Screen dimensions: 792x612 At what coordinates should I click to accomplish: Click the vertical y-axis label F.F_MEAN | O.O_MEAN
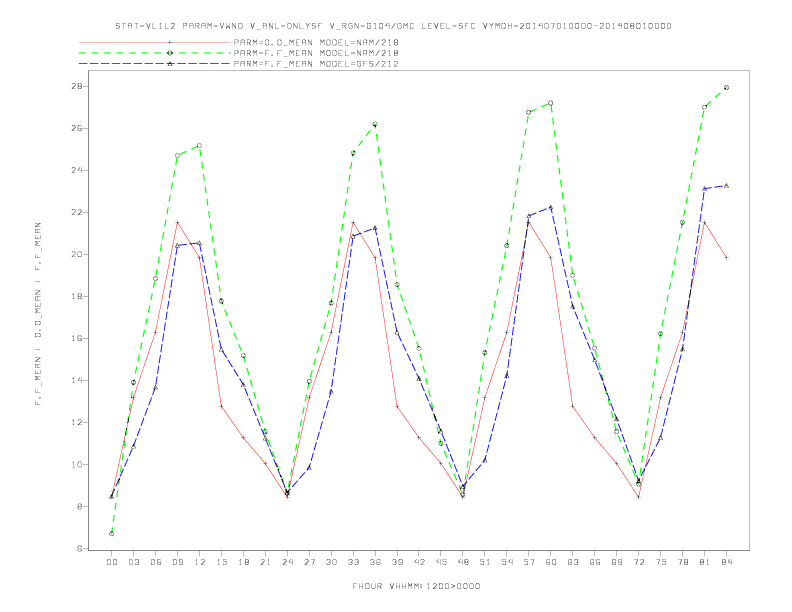38,314
